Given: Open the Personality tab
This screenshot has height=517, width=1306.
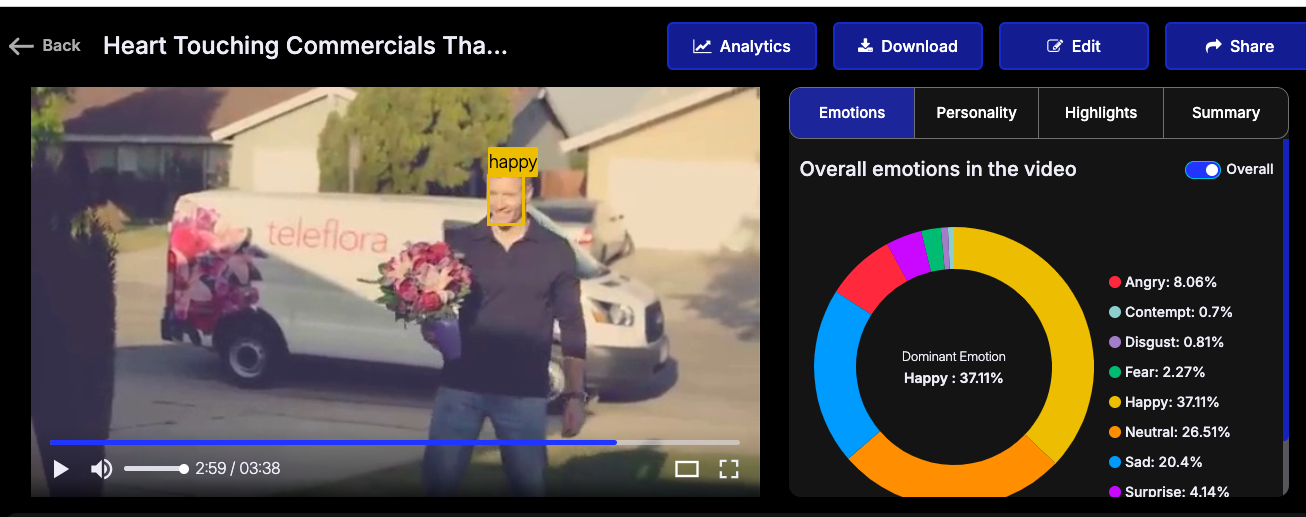Looking at the screenshot, I should tap(976, 113).
